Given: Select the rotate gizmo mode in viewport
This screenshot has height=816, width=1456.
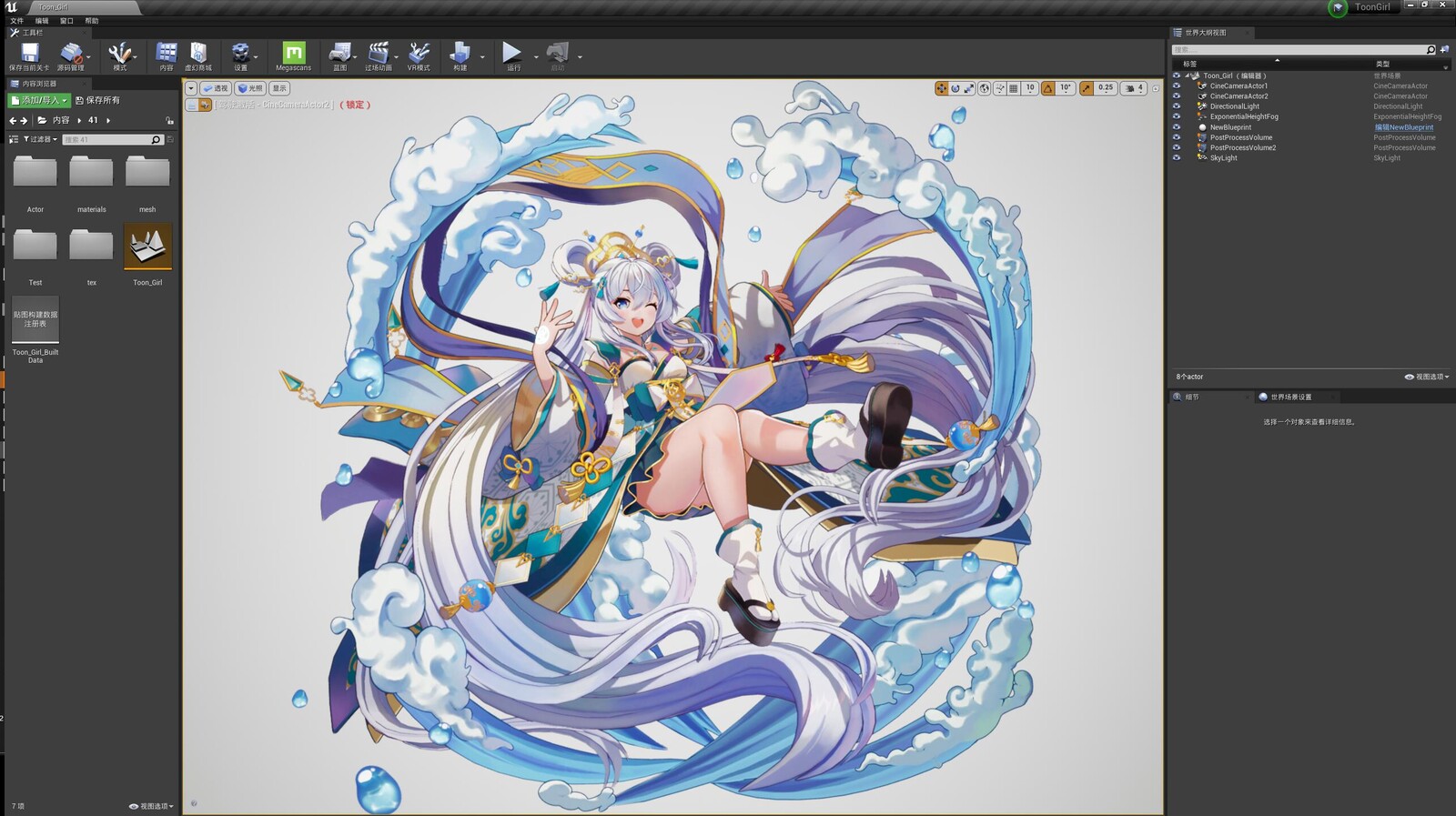Looking at the screenshot, I should 955,88.
